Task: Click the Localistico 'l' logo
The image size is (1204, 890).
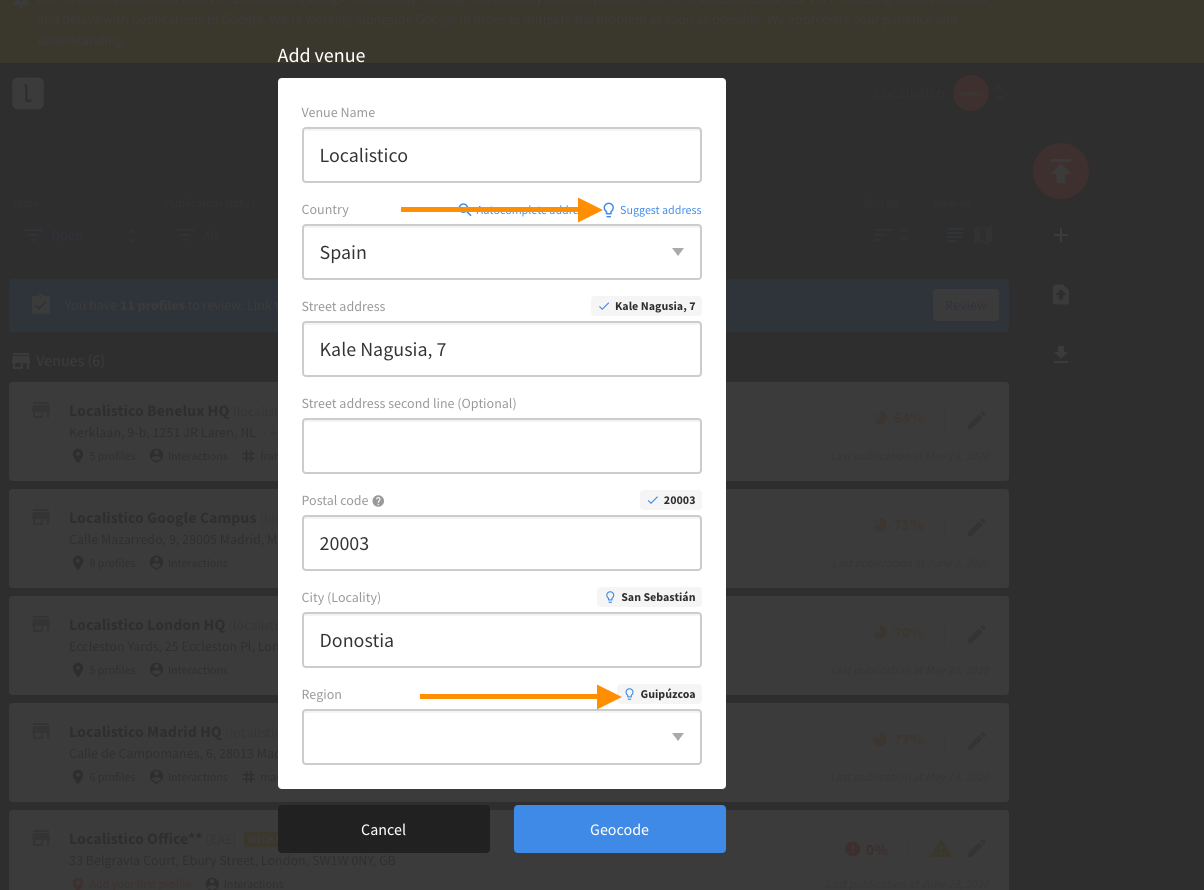Action: tap(28, 94)
